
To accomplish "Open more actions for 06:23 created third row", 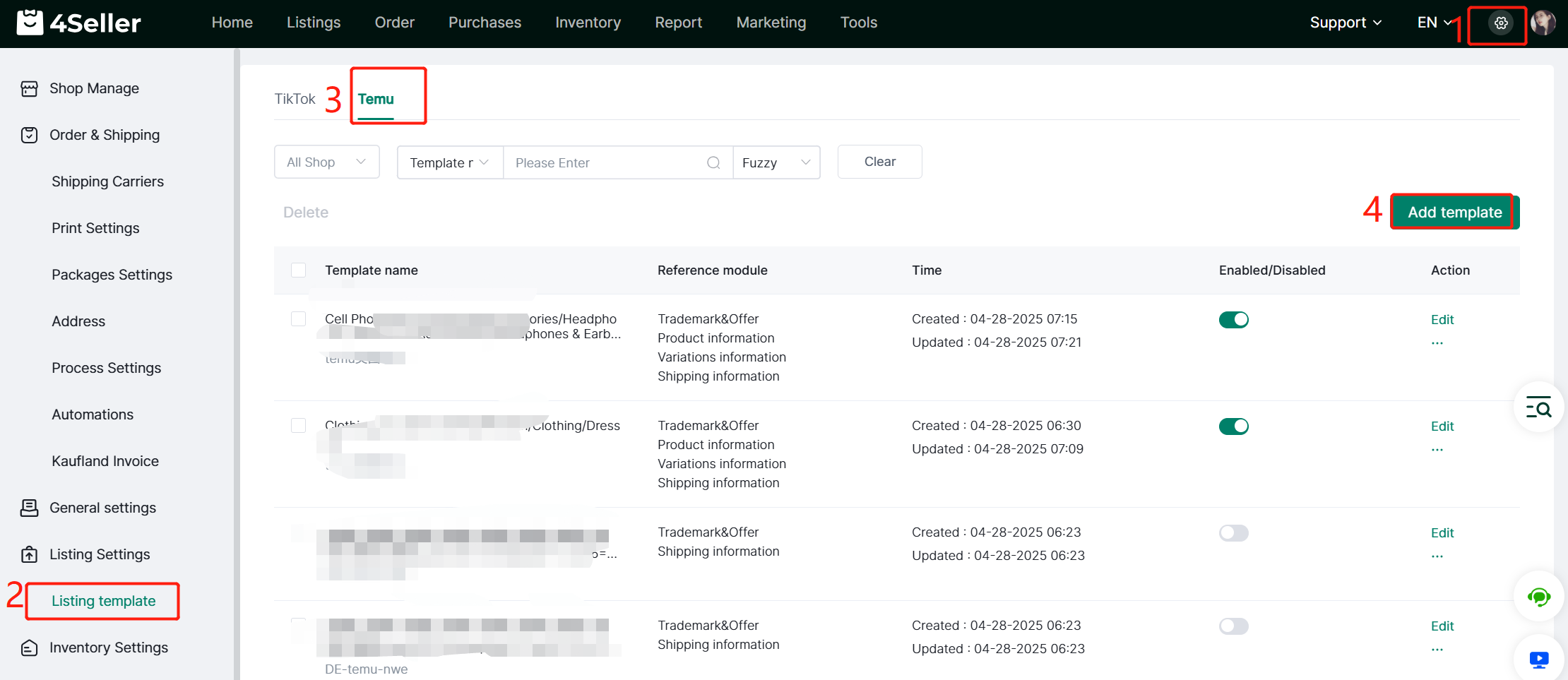I will pyautogui.click(x=1437, y=556).
